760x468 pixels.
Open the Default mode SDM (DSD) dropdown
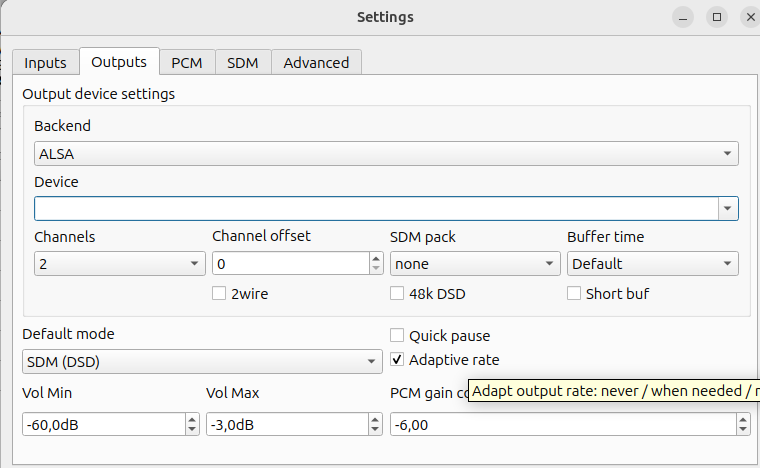click(201, 361)
